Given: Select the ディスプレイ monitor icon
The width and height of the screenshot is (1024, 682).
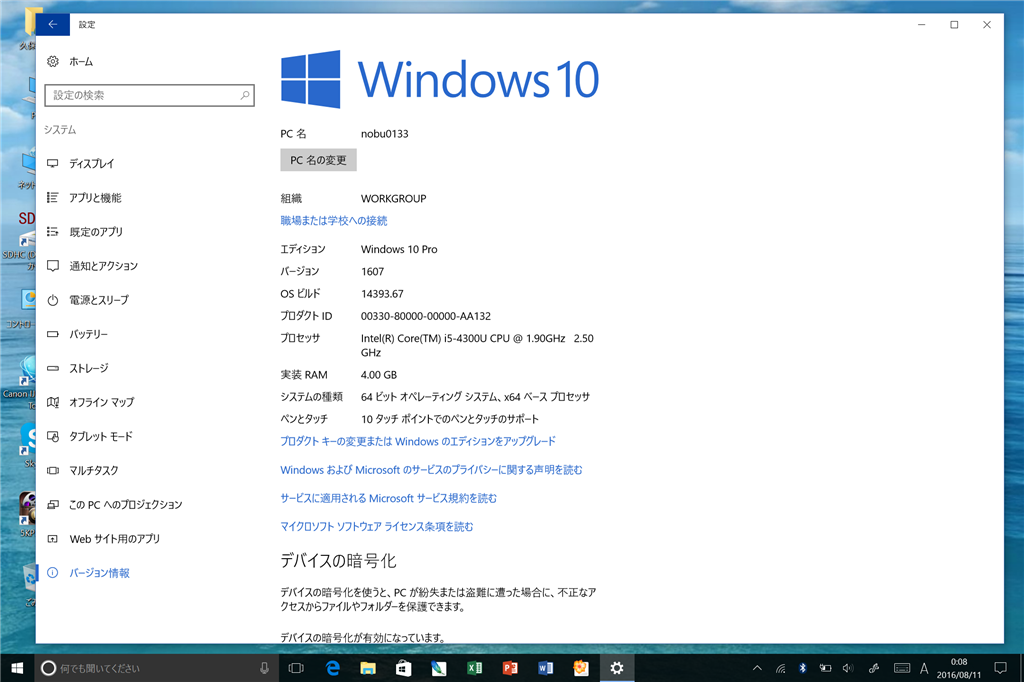Looking at the screenshot, I should 53,163.
